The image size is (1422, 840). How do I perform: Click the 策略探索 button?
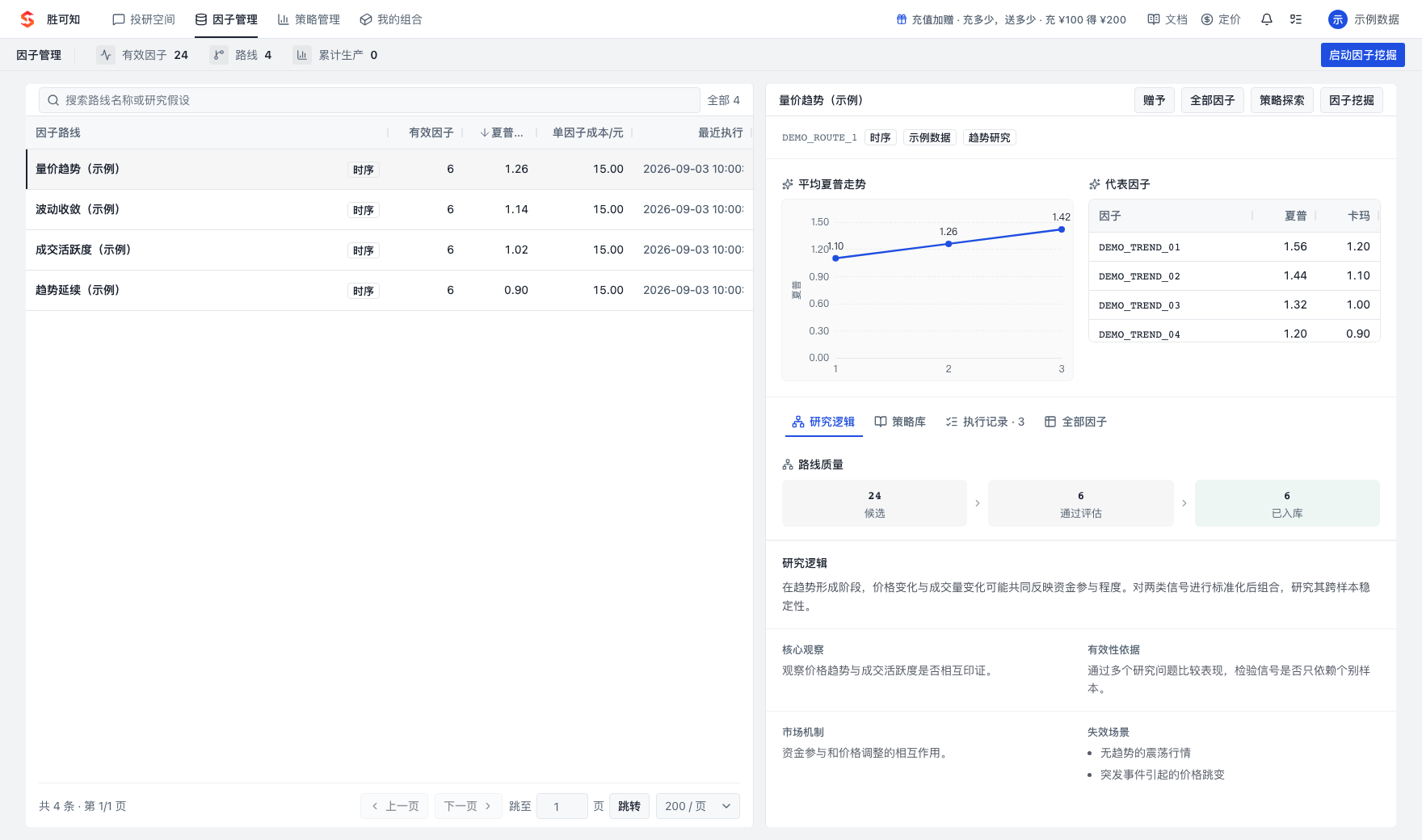[x=1282, y=100]
